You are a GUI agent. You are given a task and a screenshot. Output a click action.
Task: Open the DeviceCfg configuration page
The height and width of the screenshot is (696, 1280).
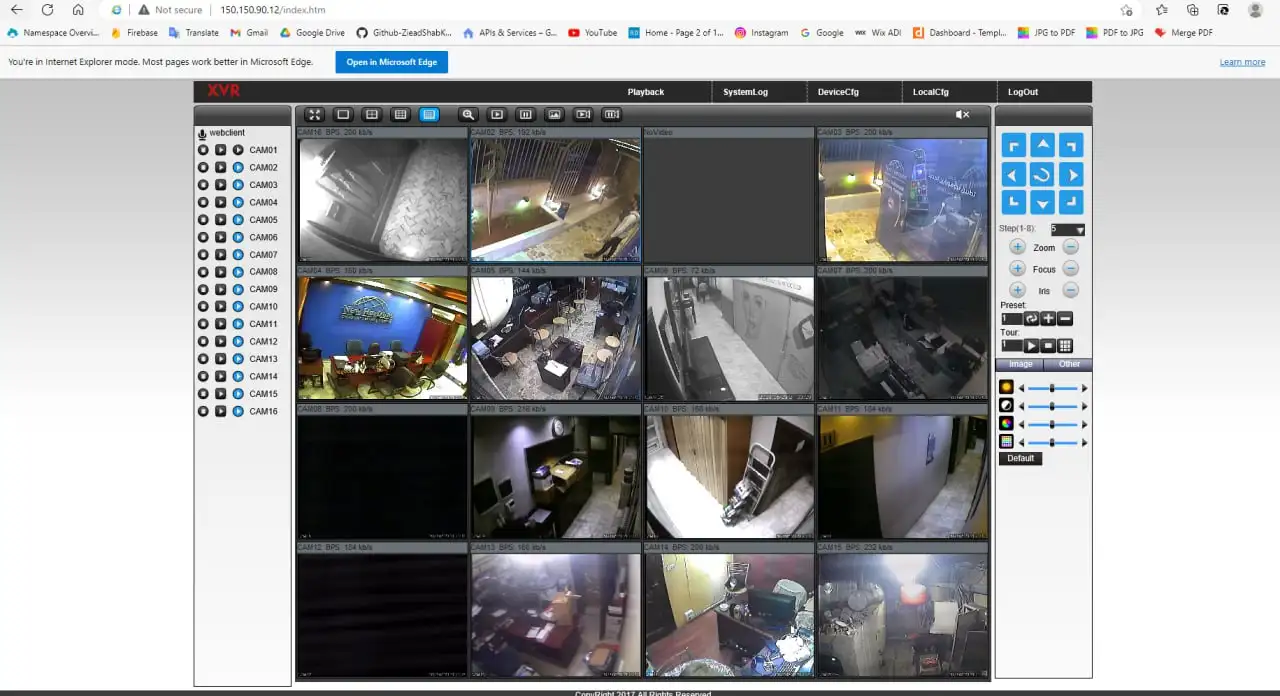coord(838,91)
